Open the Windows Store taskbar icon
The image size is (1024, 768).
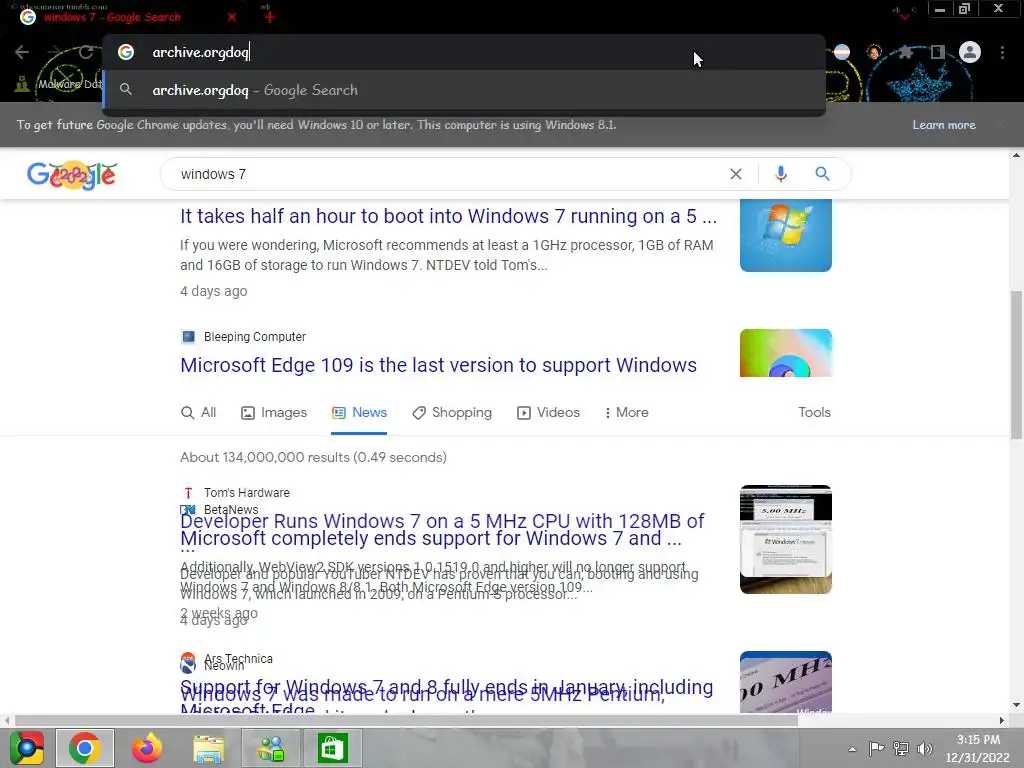(332, 748)
